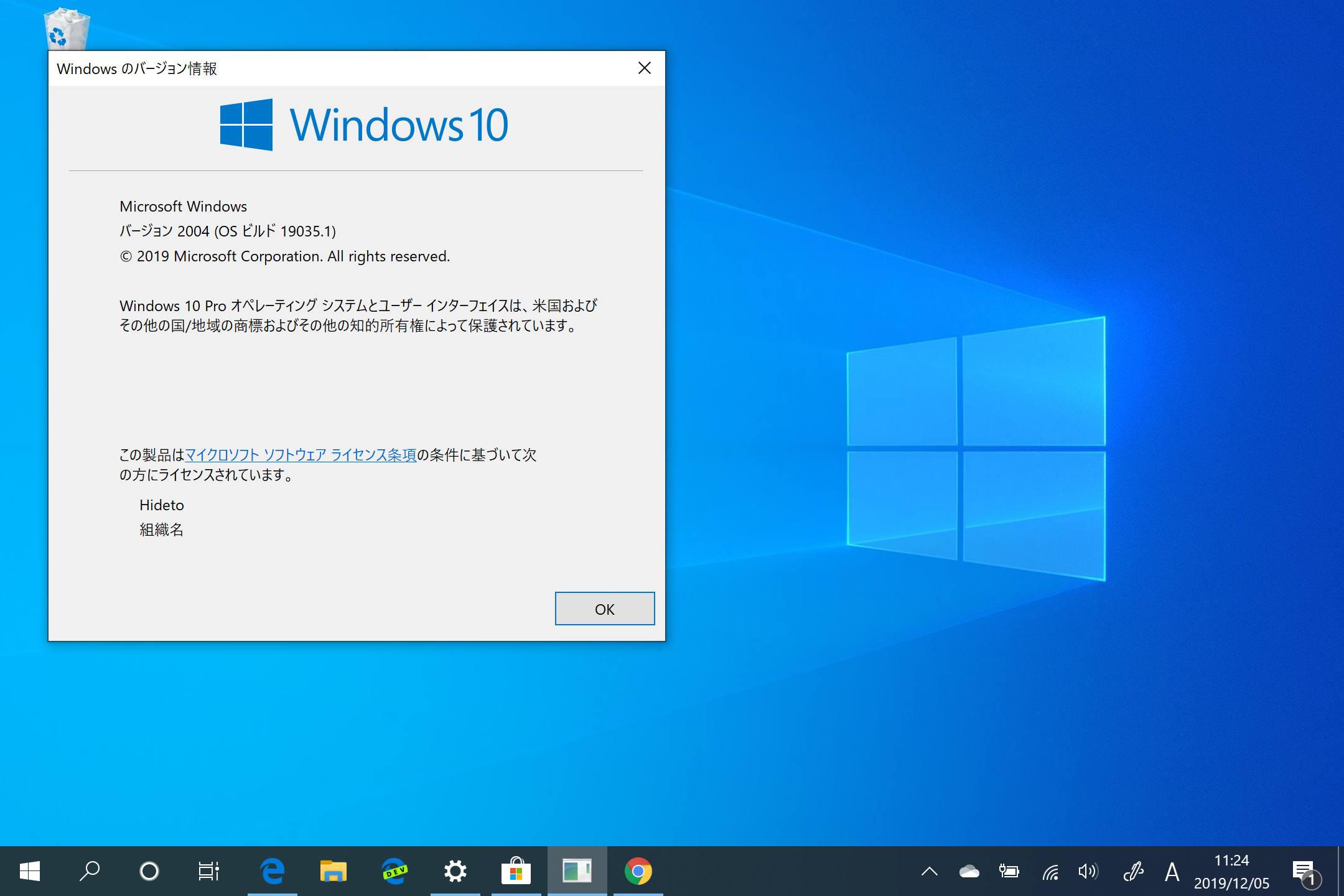Viewport: 1344px width, 896px height.
Task: Launch Google Chrome from the taskbar
Action: click(x=638, y=871)
